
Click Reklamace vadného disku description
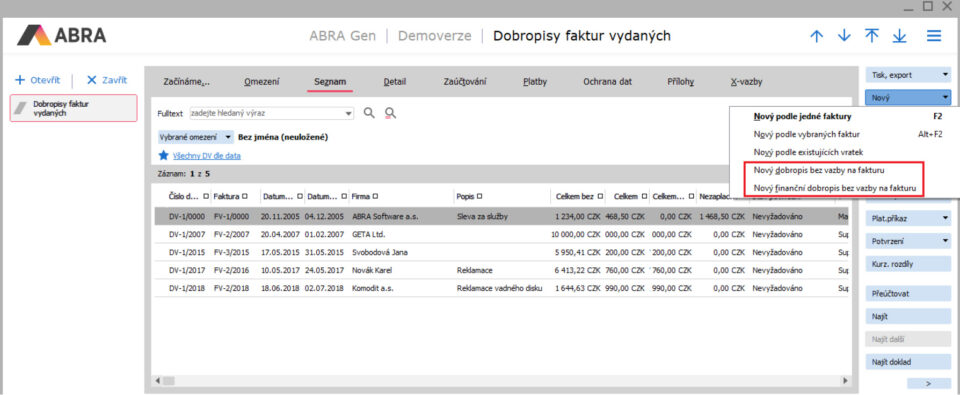point(500,288)
